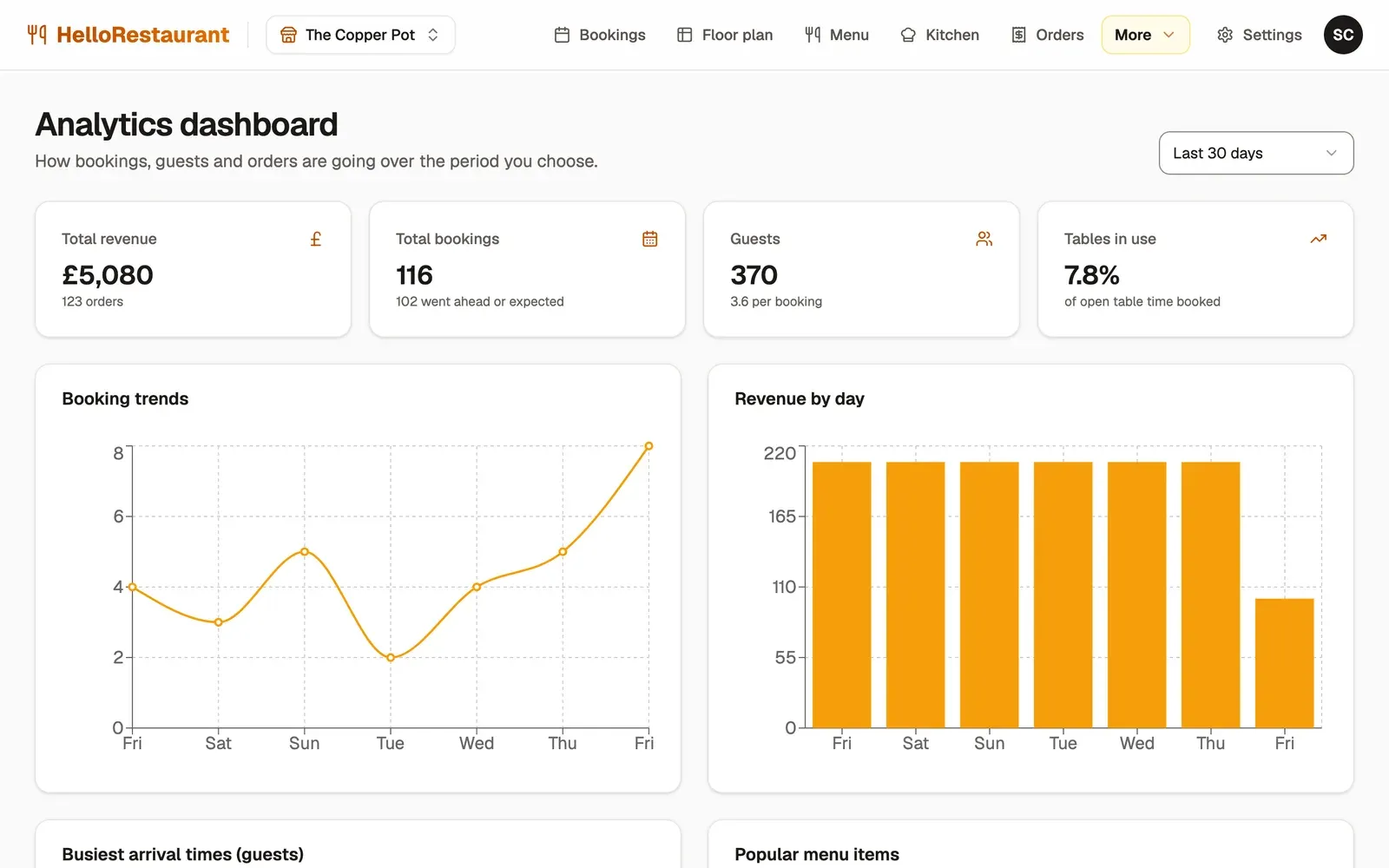Viewport: 1389px width, 868px height.
Task: Click the trending-up icon in Tables in use card
Action: coord(1318,239)
